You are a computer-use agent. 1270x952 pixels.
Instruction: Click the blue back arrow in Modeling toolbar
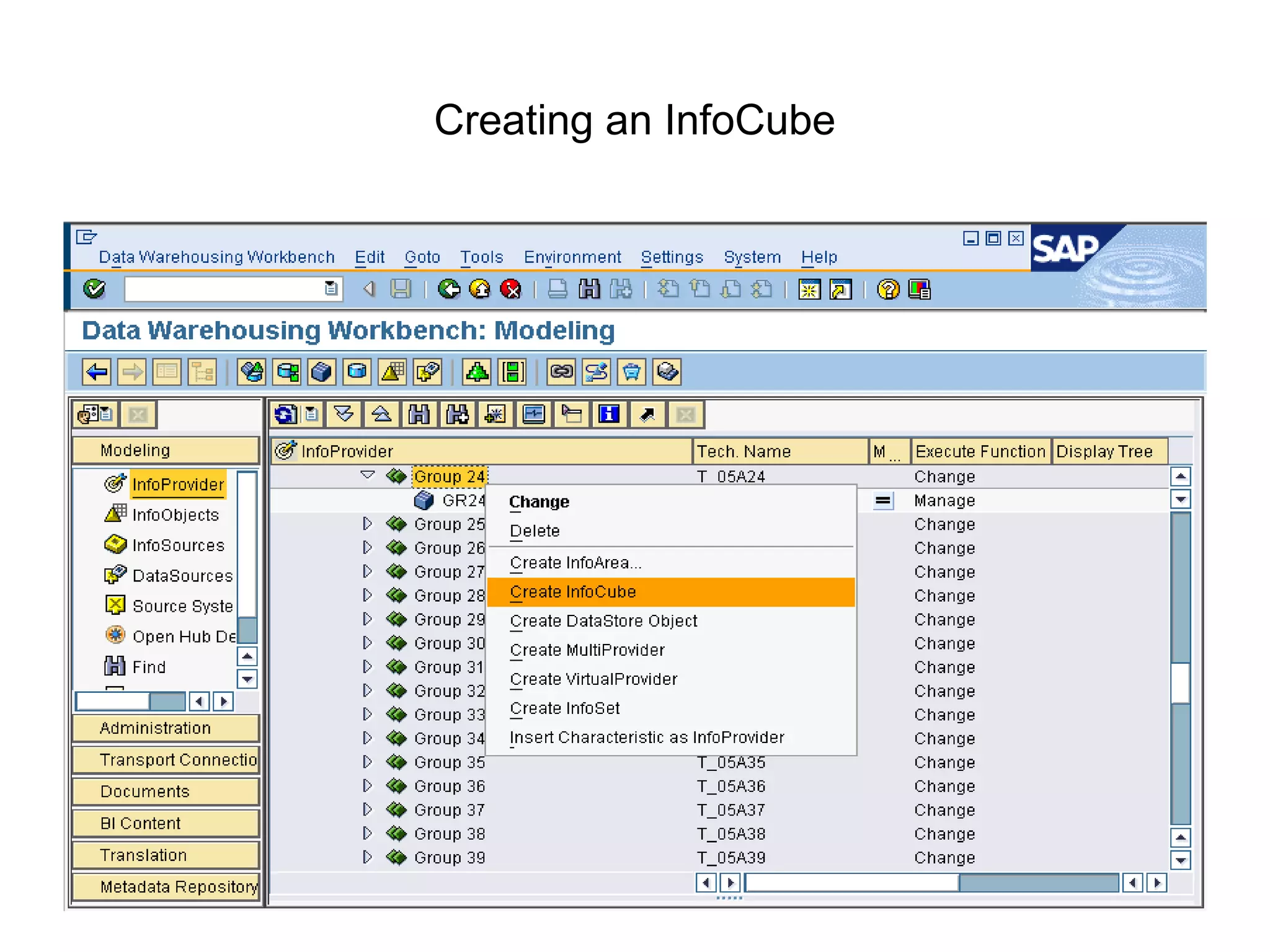pyautogui.click(x=97, y=372)
